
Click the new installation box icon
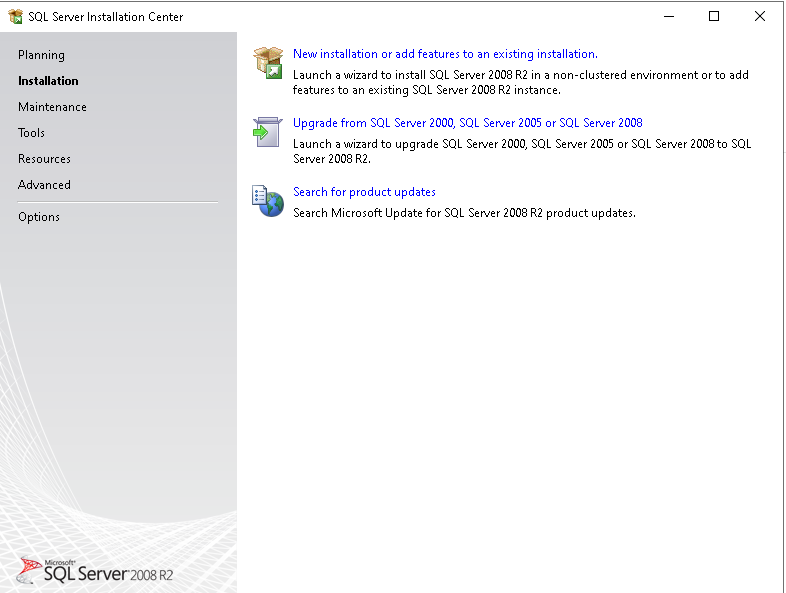coord(268,63)
